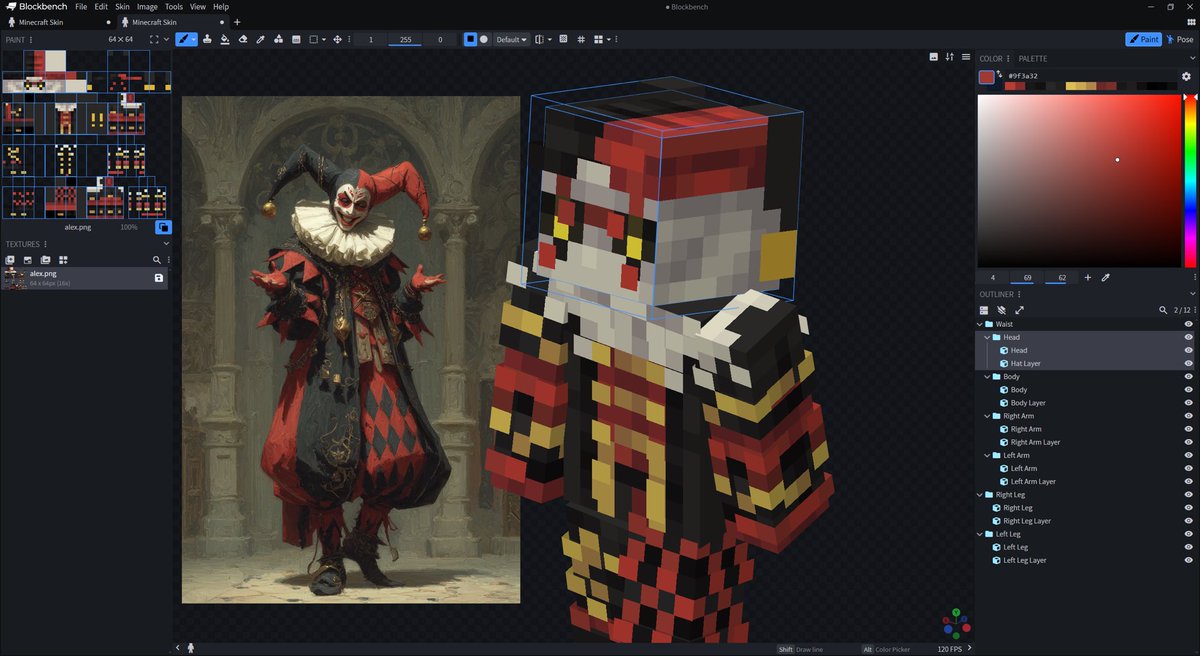Pick screen color with eyedropper below picker
Image resolution: width=1200 pixels, height=656 pixels.
click(x=1106, y=277)
